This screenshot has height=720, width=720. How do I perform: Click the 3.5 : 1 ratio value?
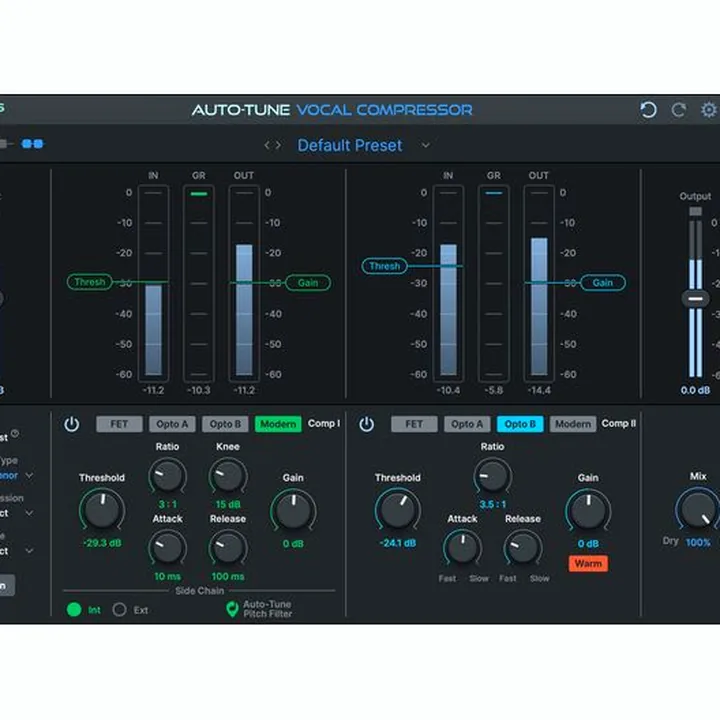tap(493, 504)
